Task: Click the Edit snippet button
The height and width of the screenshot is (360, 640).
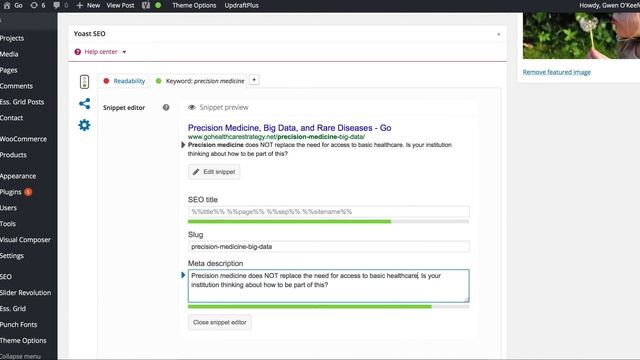Action: click(x=214, y=172)
